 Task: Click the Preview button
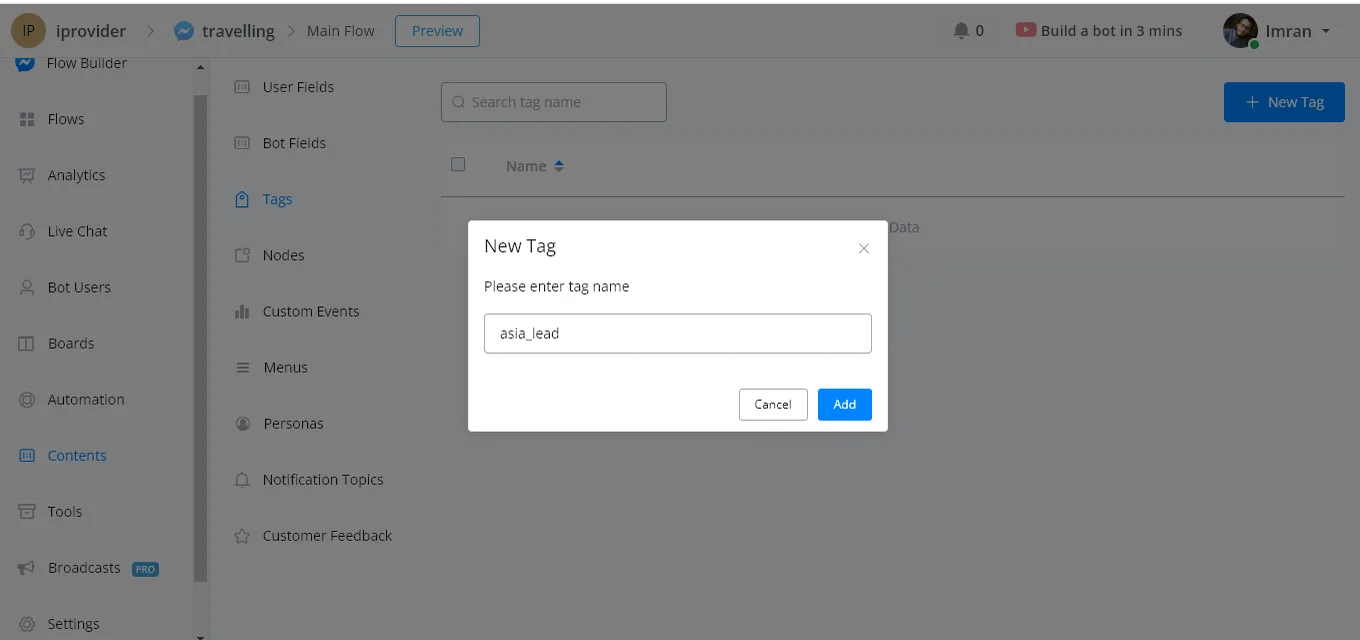click(437, 31)
